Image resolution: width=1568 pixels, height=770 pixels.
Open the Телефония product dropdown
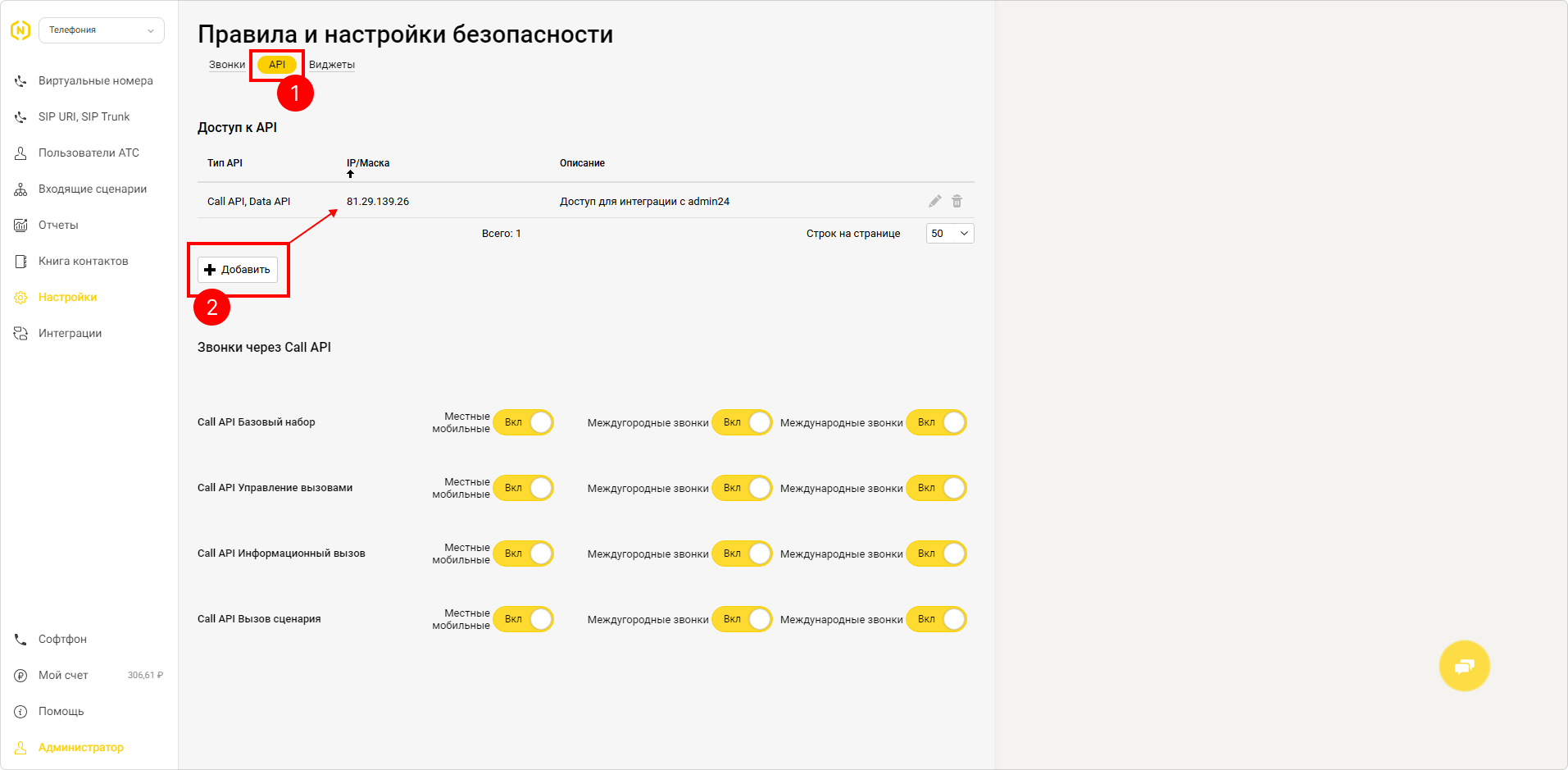(102, 30)
